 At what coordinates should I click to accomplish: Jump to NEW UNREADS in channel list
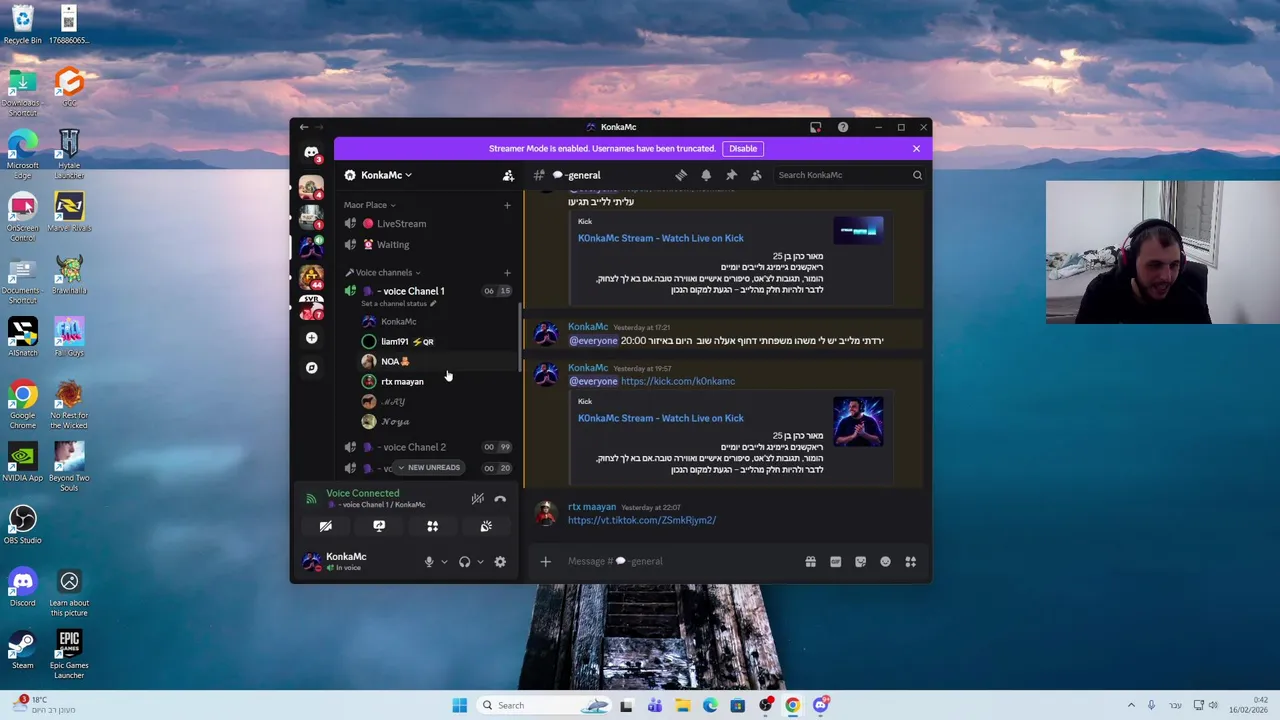tap(428, 467)
